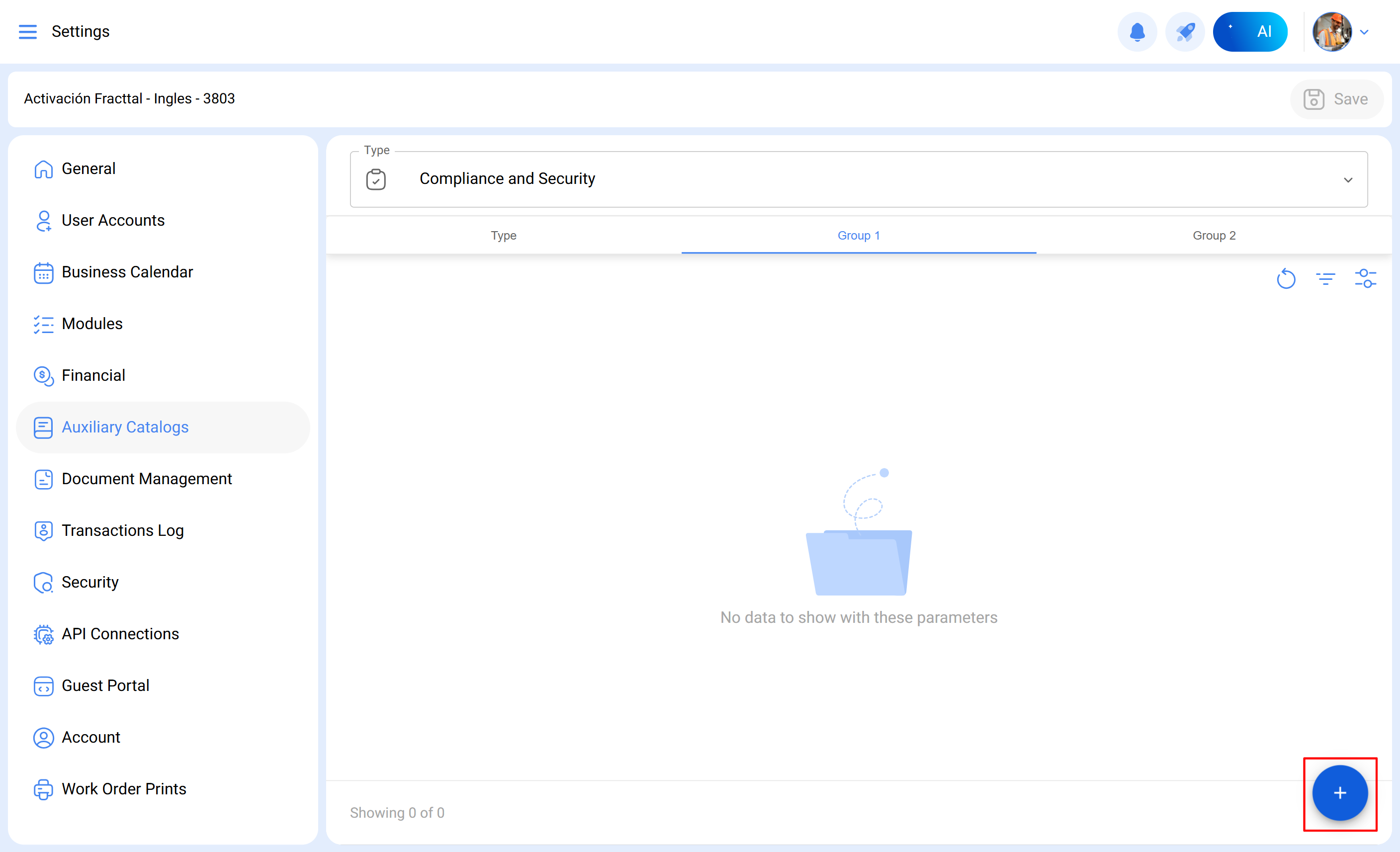Screen dimensions: 1400x852
Task: Expand the Type dropdown for Compliance and Security
Action: (1348, 179)
